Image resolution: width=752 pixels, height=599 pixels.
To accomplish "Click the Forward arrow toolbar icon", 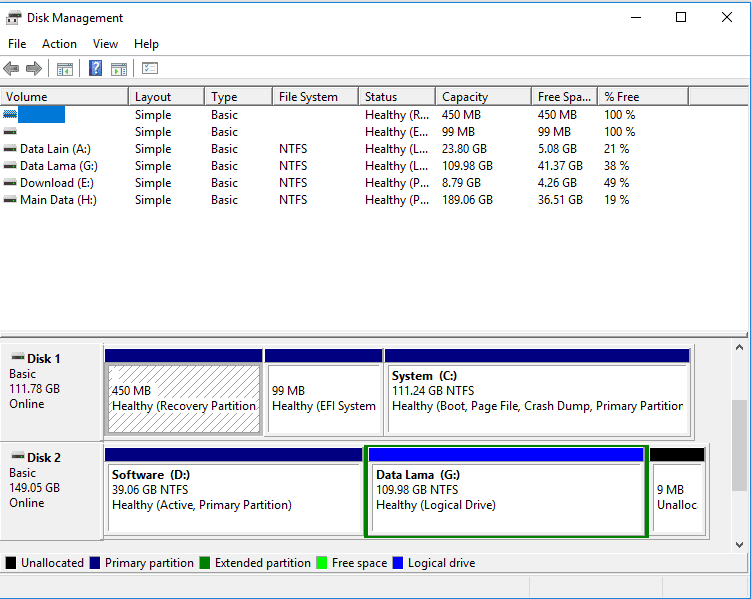I will pyautogui.click(x=34, y=69).
